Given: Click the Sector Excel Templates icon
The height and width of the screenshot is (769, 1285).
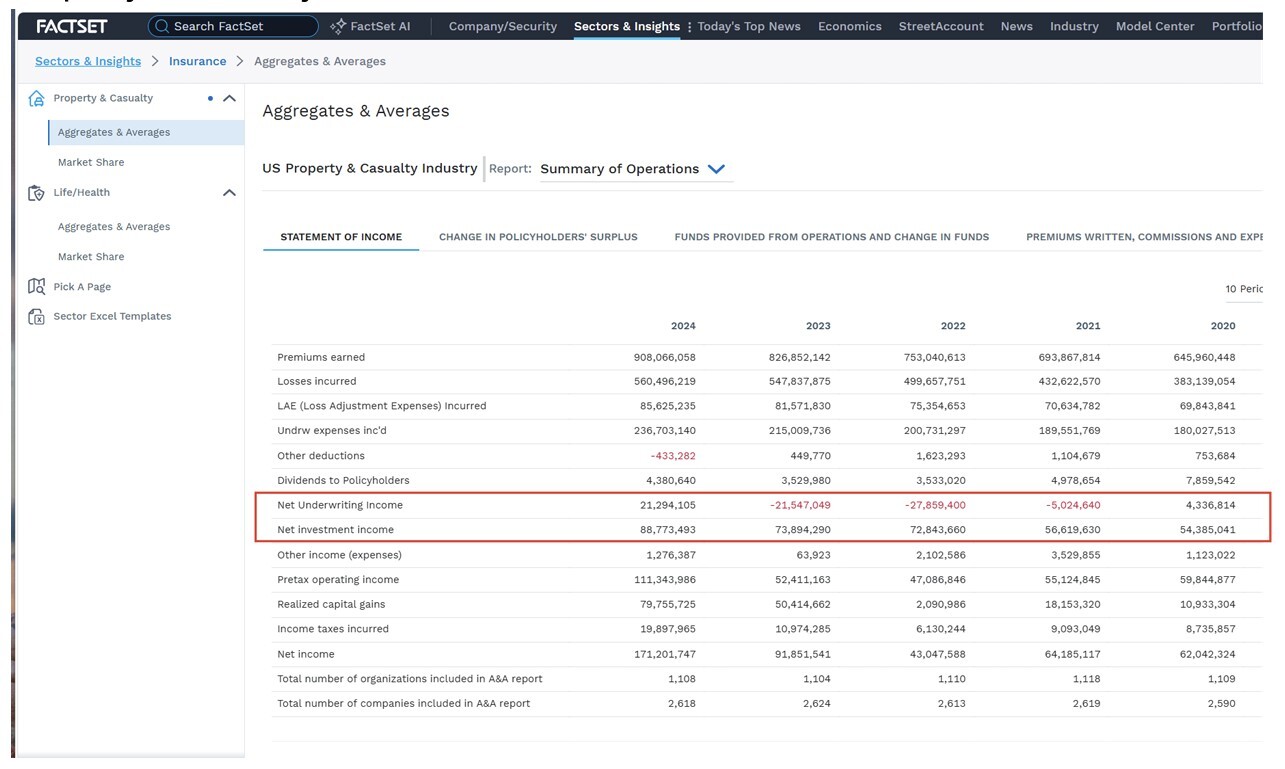Looking at the screenshot, I should point(37,317).
